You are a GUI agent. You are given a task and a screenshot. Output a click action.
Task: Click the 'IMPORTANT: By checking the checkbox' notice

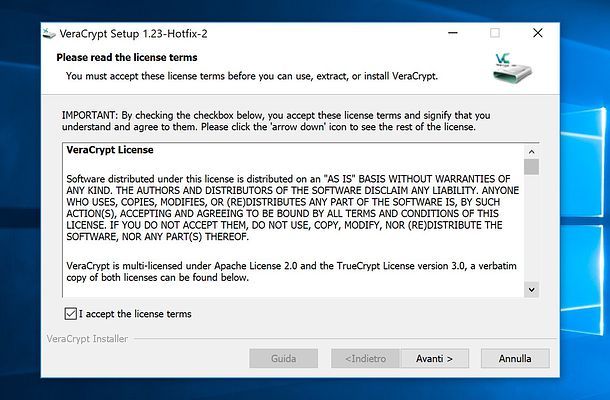pyautogui.click(x=276, y=121)
